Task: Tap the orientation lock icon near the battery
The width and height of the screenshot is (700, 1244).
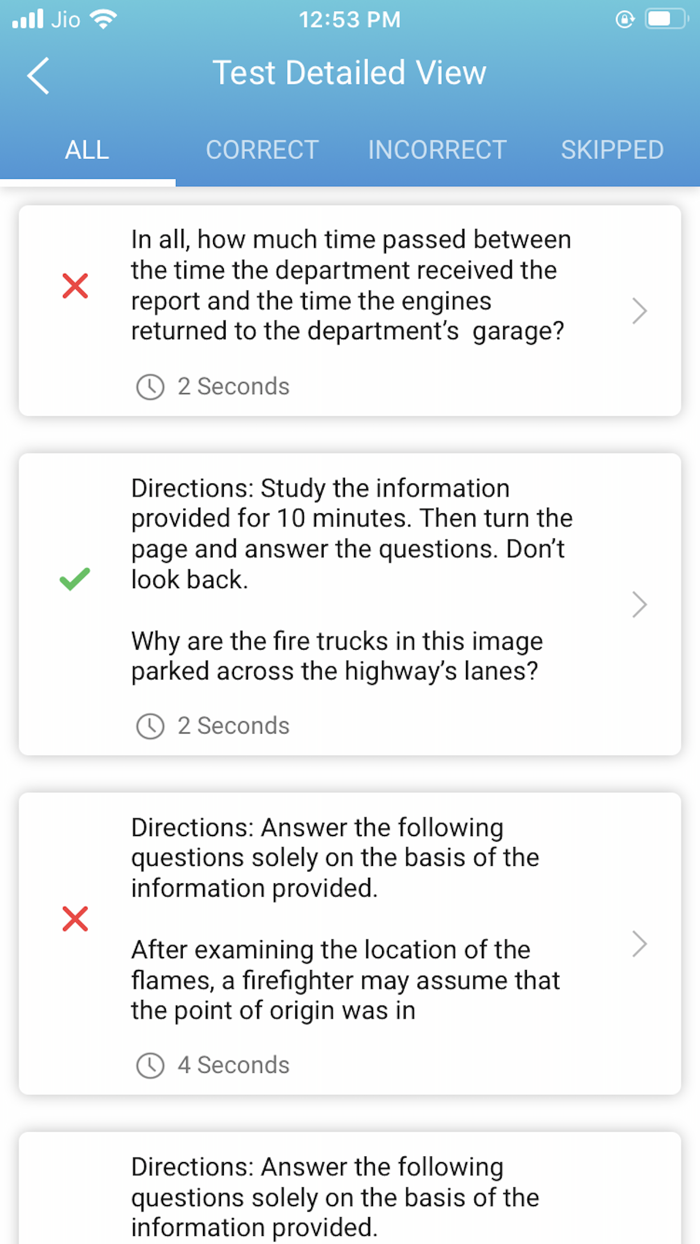Action: [624, 18]
